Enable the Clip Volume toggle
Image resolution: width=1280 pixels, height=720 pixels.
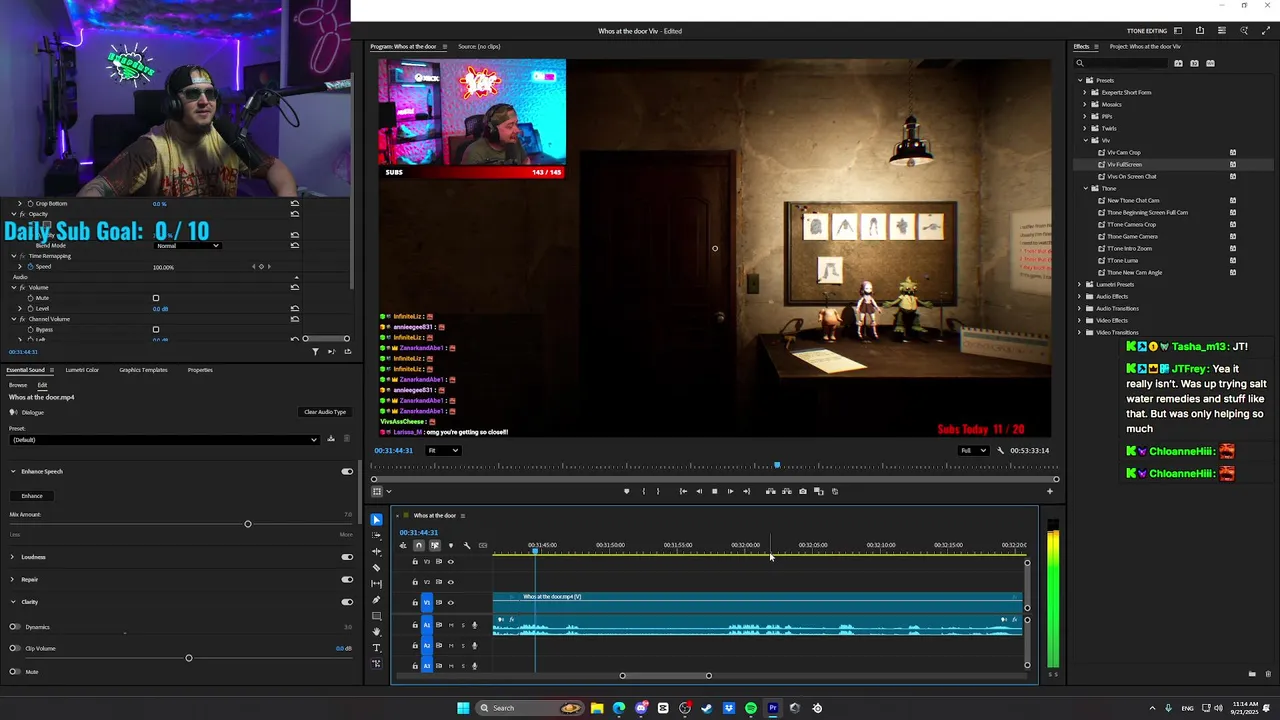click(15, 648)
